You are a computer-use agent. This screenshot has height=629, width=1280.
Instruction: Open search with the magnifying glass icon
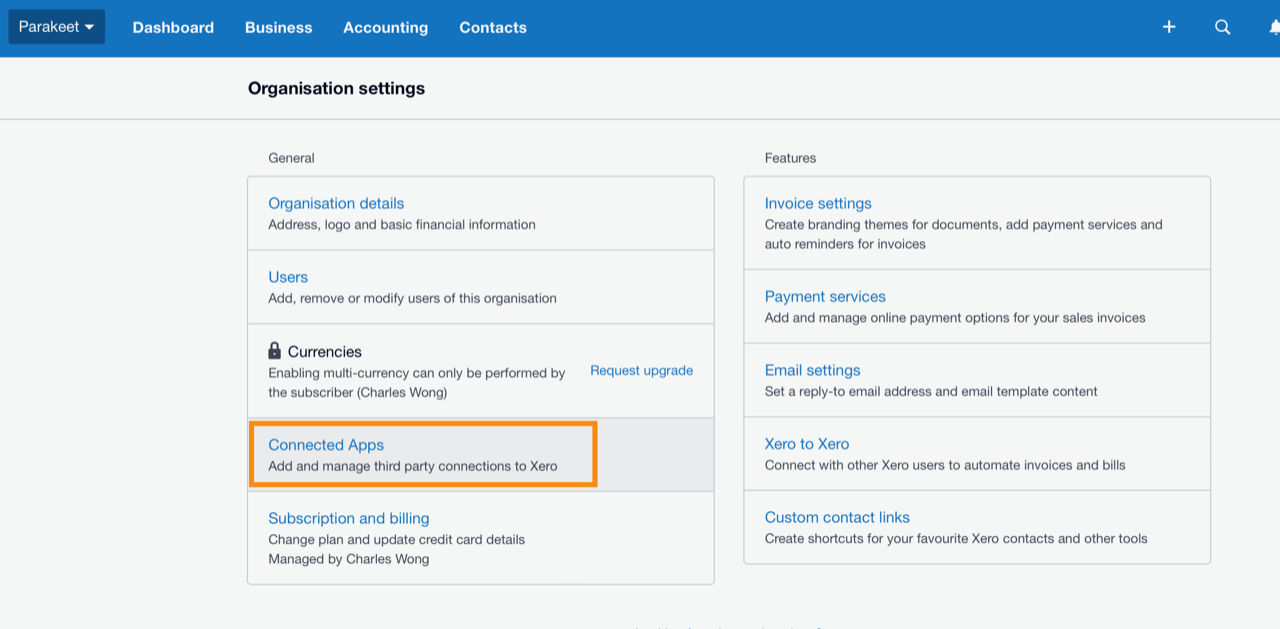point(1222,27)
